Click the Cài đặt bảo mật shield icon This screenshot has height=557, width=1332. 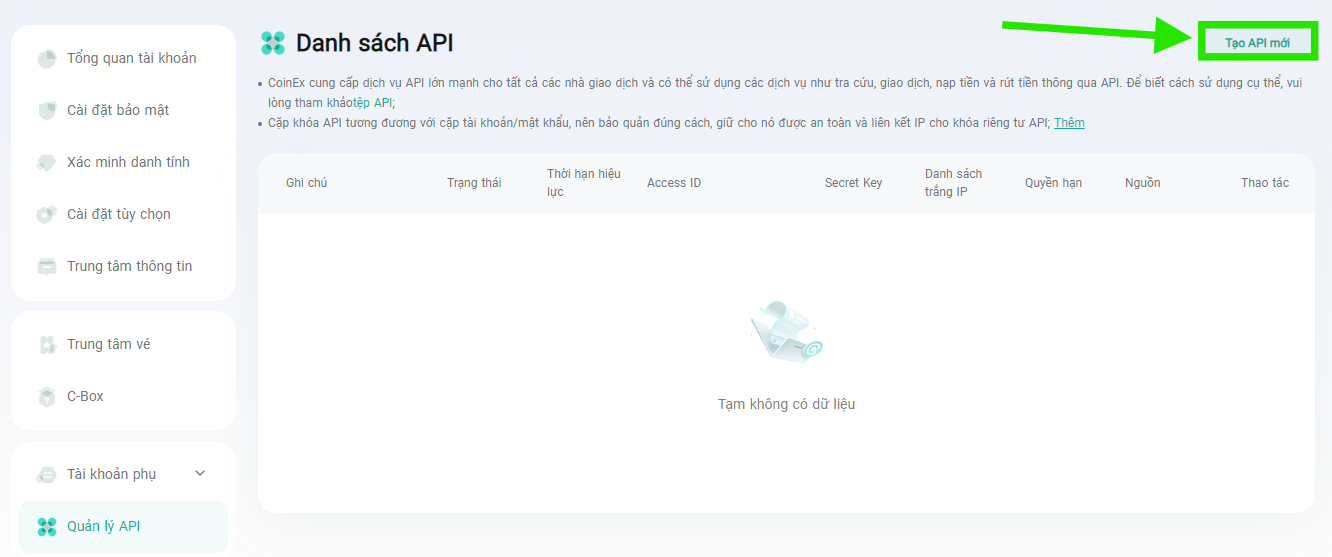click(47, 110)
